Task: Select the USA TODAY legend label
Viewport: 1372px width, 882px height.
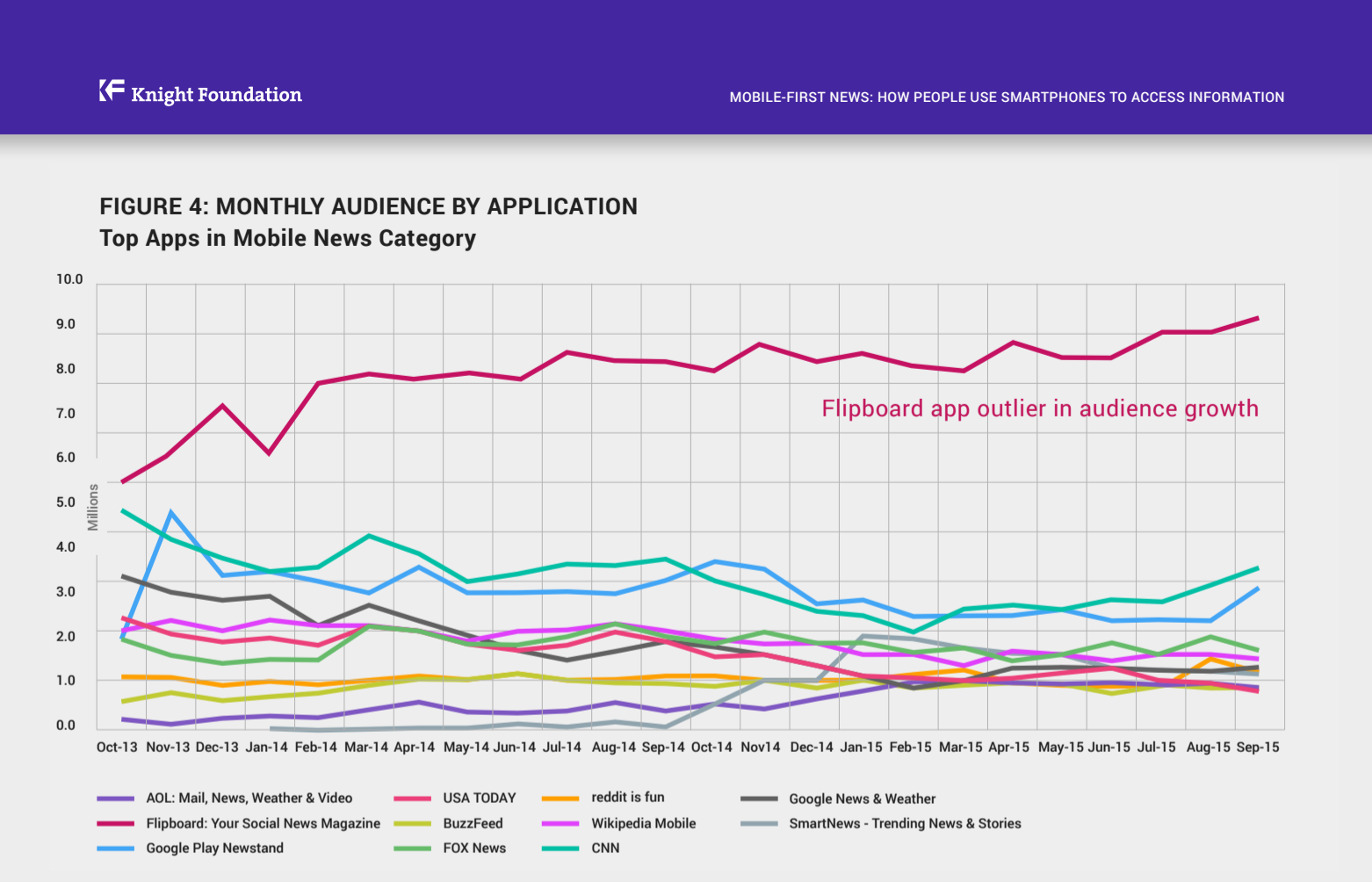Action: tap(480, 798)
